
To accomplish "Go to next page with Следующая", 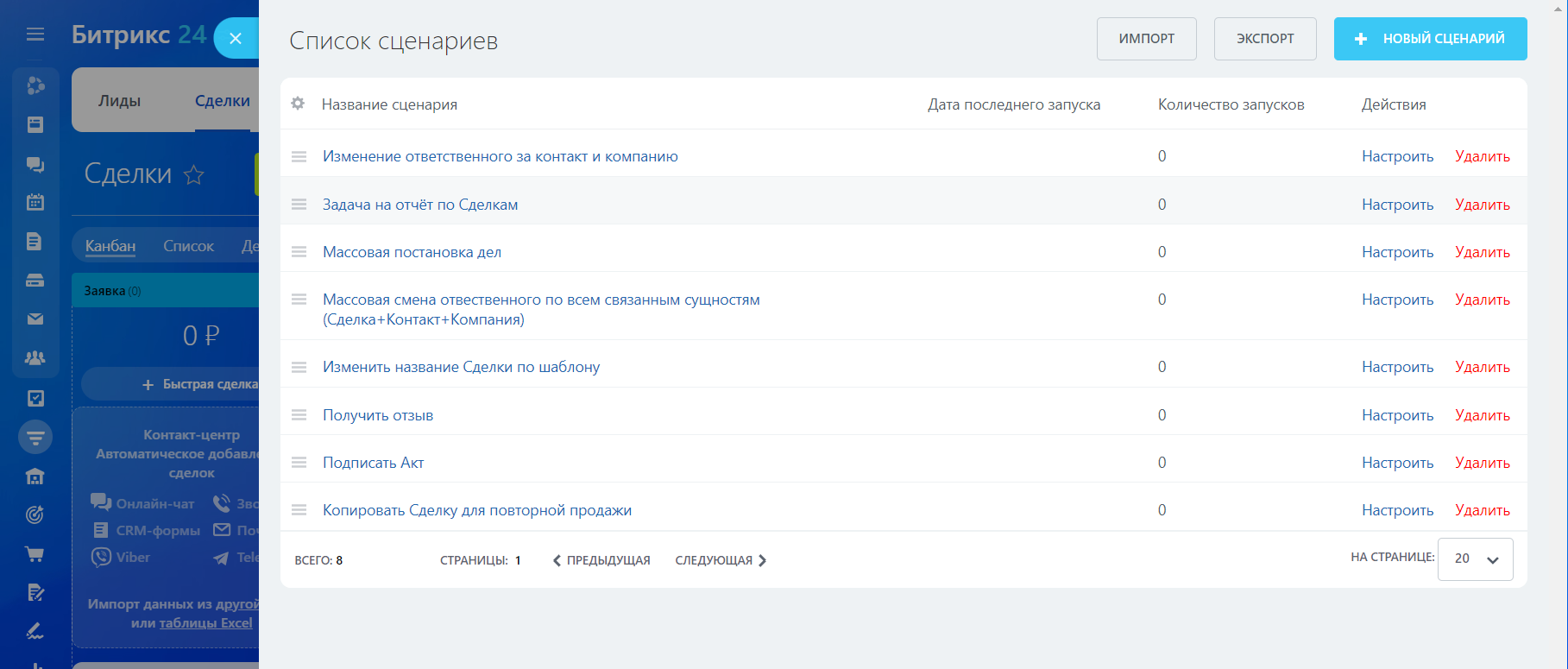I will 721,560.
